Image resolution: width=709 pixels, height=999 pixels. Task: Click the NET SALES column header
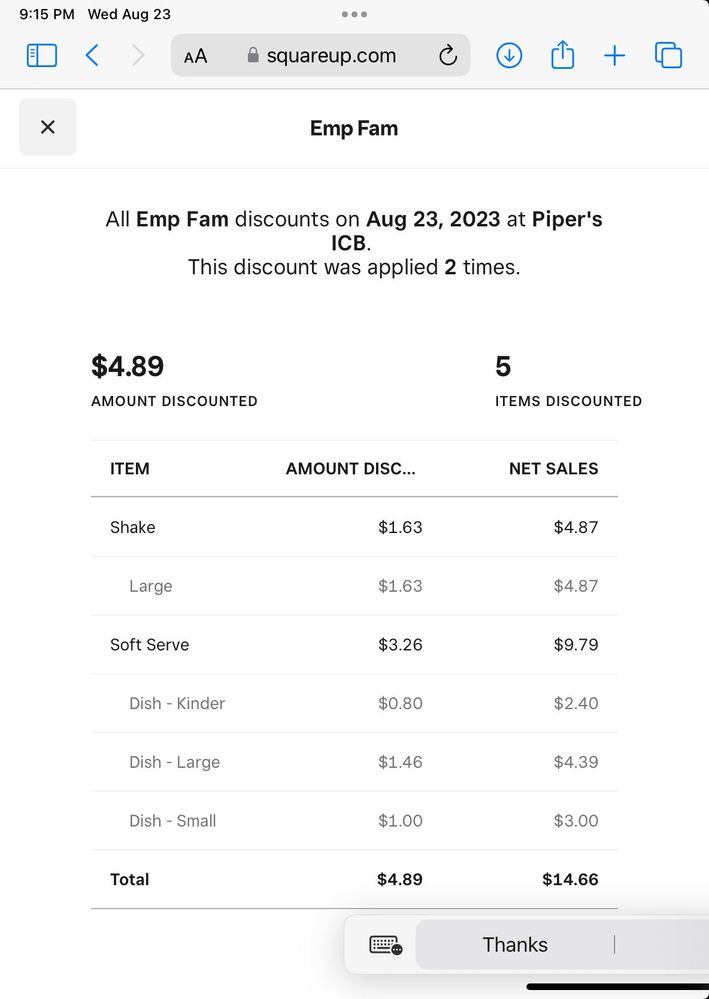(553, 468)
